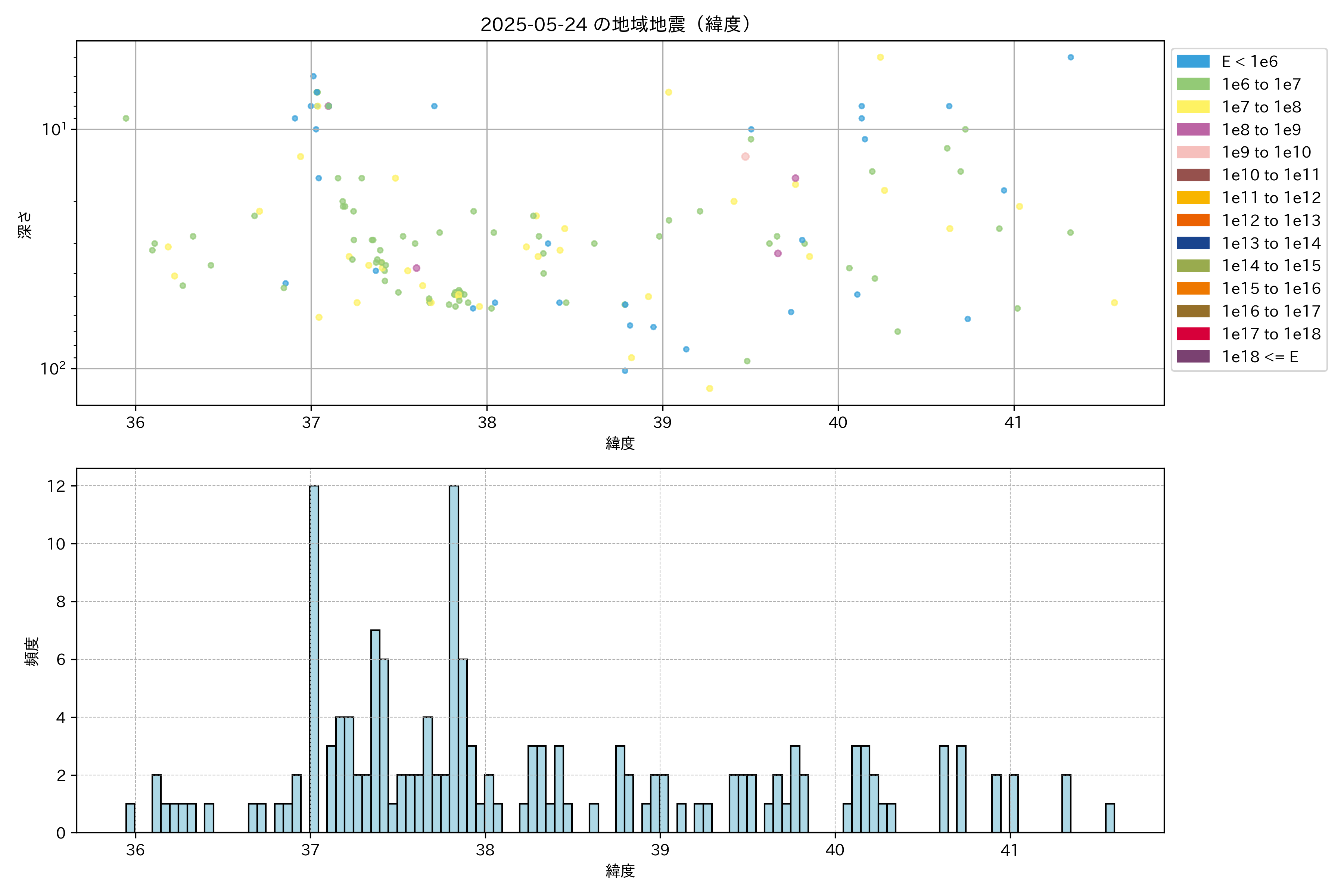The width and height of the screenshot is (1344, 896).
Task: Click the 12-count histogram bar near 37.8
Action: [x=454, y=657]
